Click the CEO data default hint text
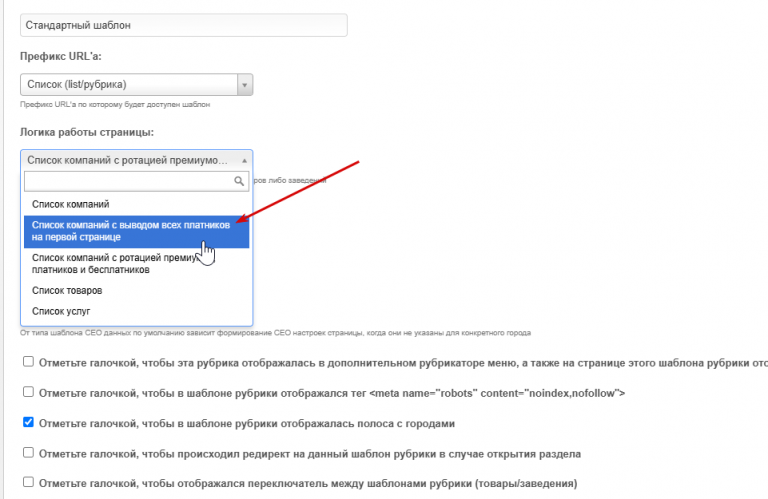The image size is (768, 499). tap(275, 333)
